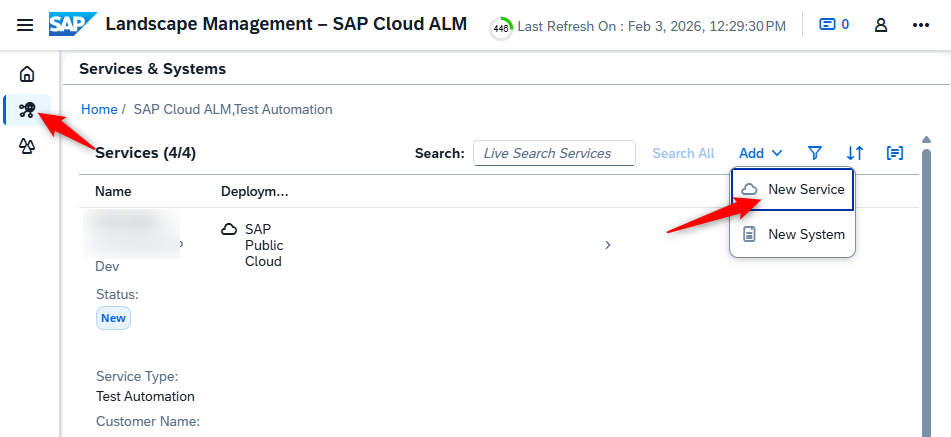
Task: Click the New status badge
Action: click(113, 318)
